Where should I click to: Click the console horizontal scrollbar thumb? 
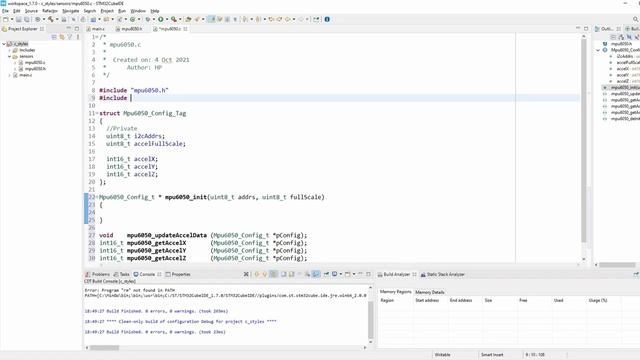click(x=104, y=348)
